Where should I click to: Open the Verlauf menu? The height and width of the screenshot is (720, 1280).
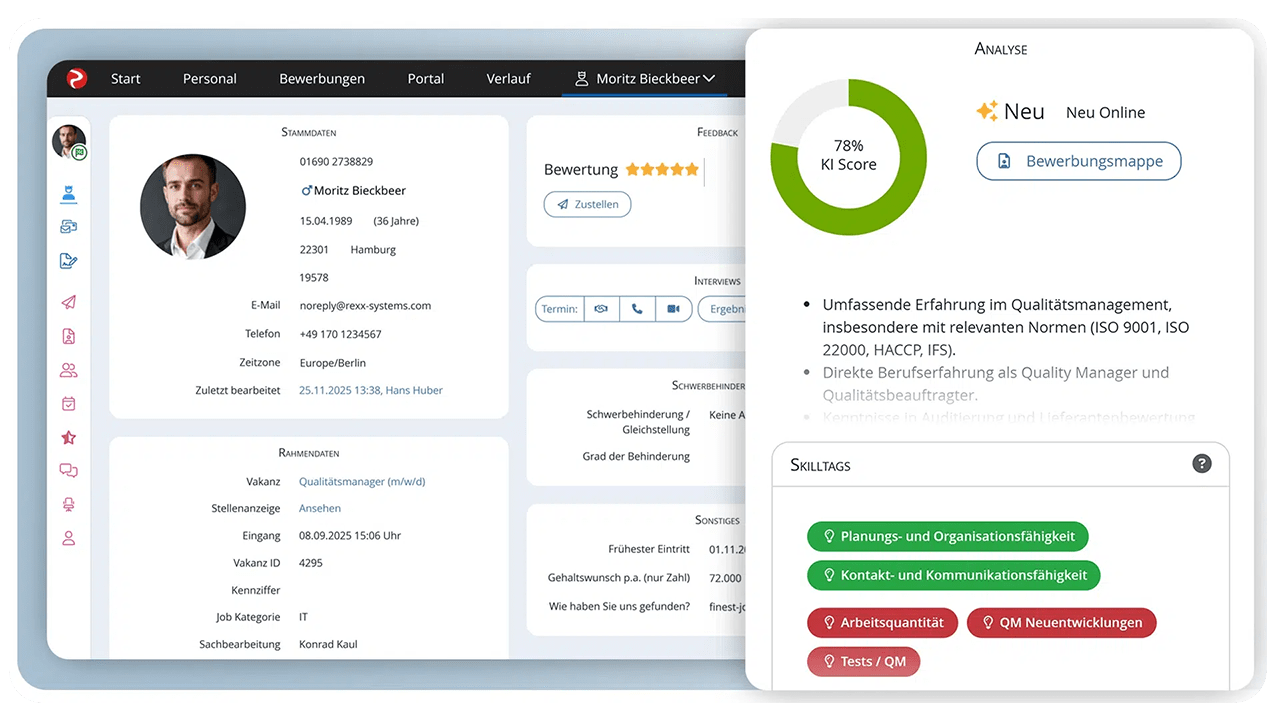[x=509, y=79]
